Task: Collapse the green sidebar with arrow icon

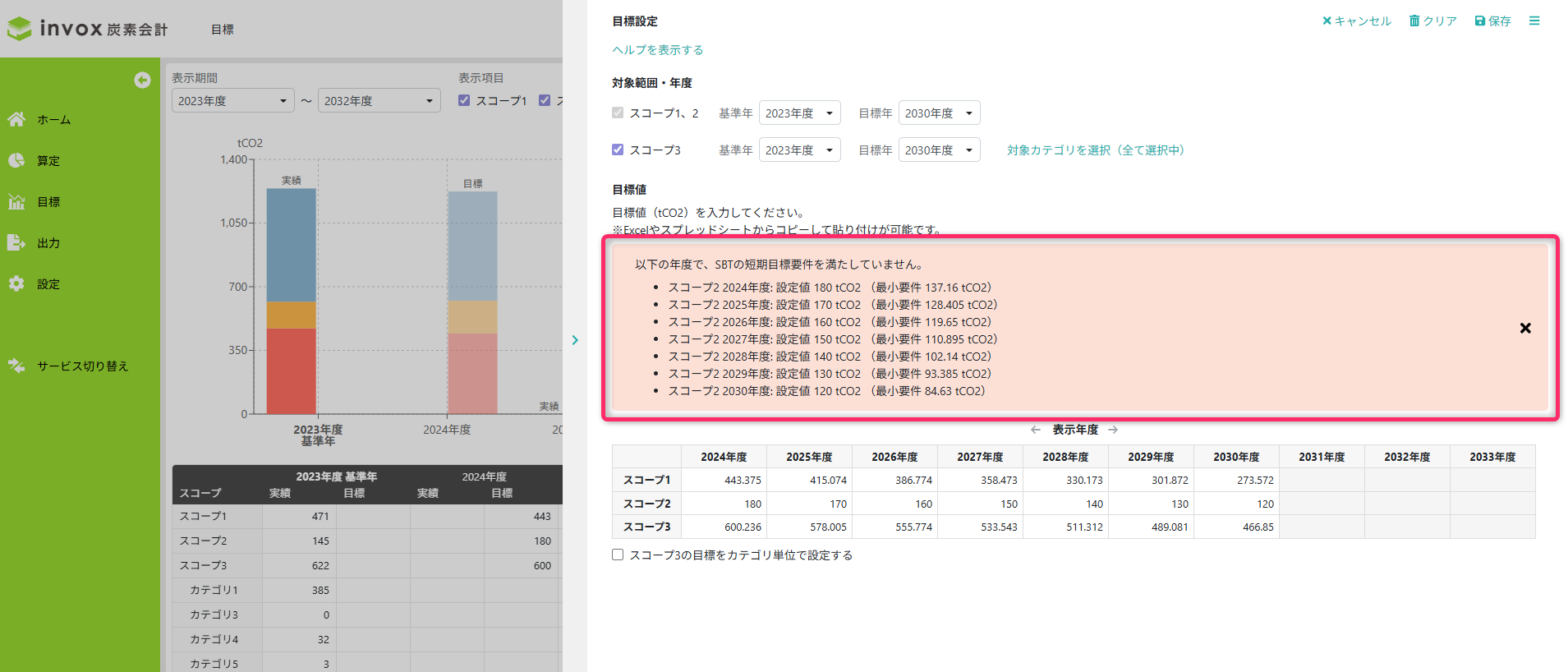Action: (x=142, y=80)
